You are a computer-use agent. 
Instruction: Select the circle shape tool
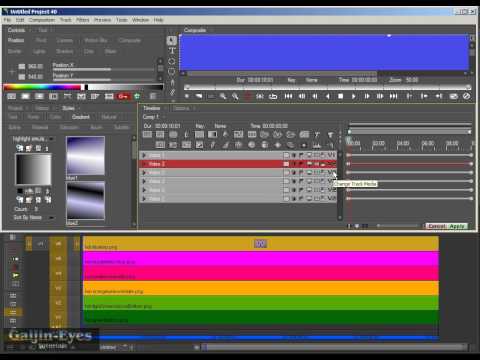pos(172,61)
